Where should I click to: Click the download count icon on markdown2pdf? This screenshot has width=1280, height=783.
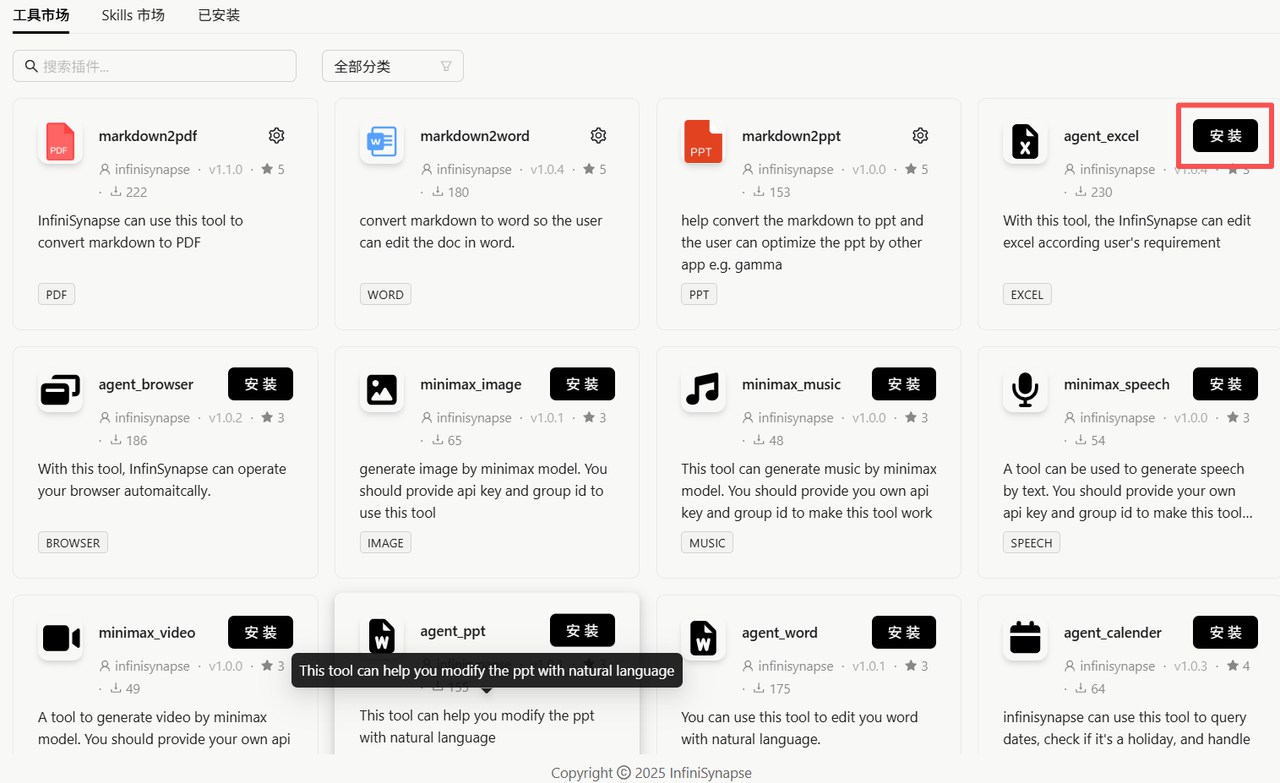click(x=116, y=192)
